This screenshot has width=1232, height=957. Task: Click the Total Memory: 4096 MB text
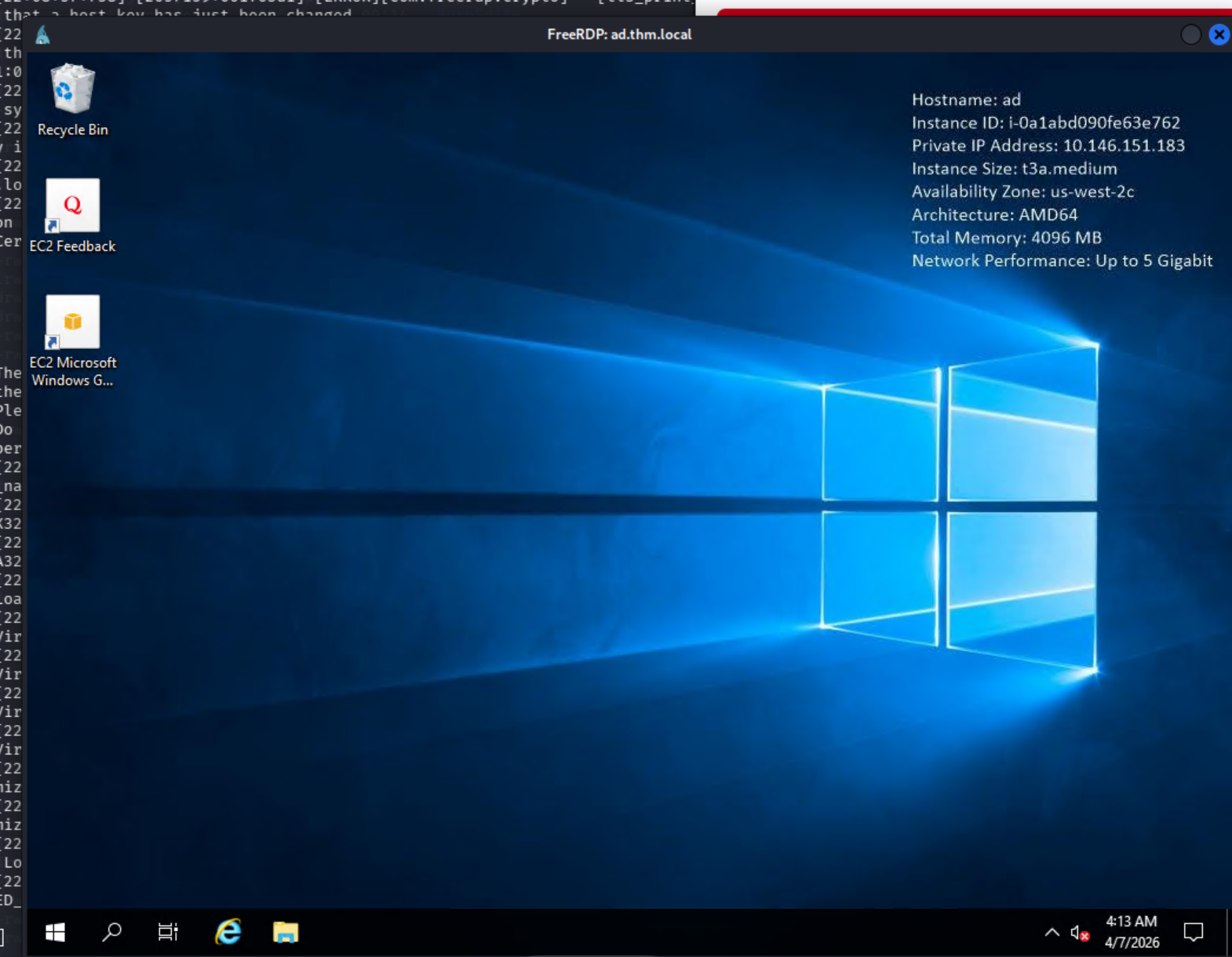tap(1006, 238)
